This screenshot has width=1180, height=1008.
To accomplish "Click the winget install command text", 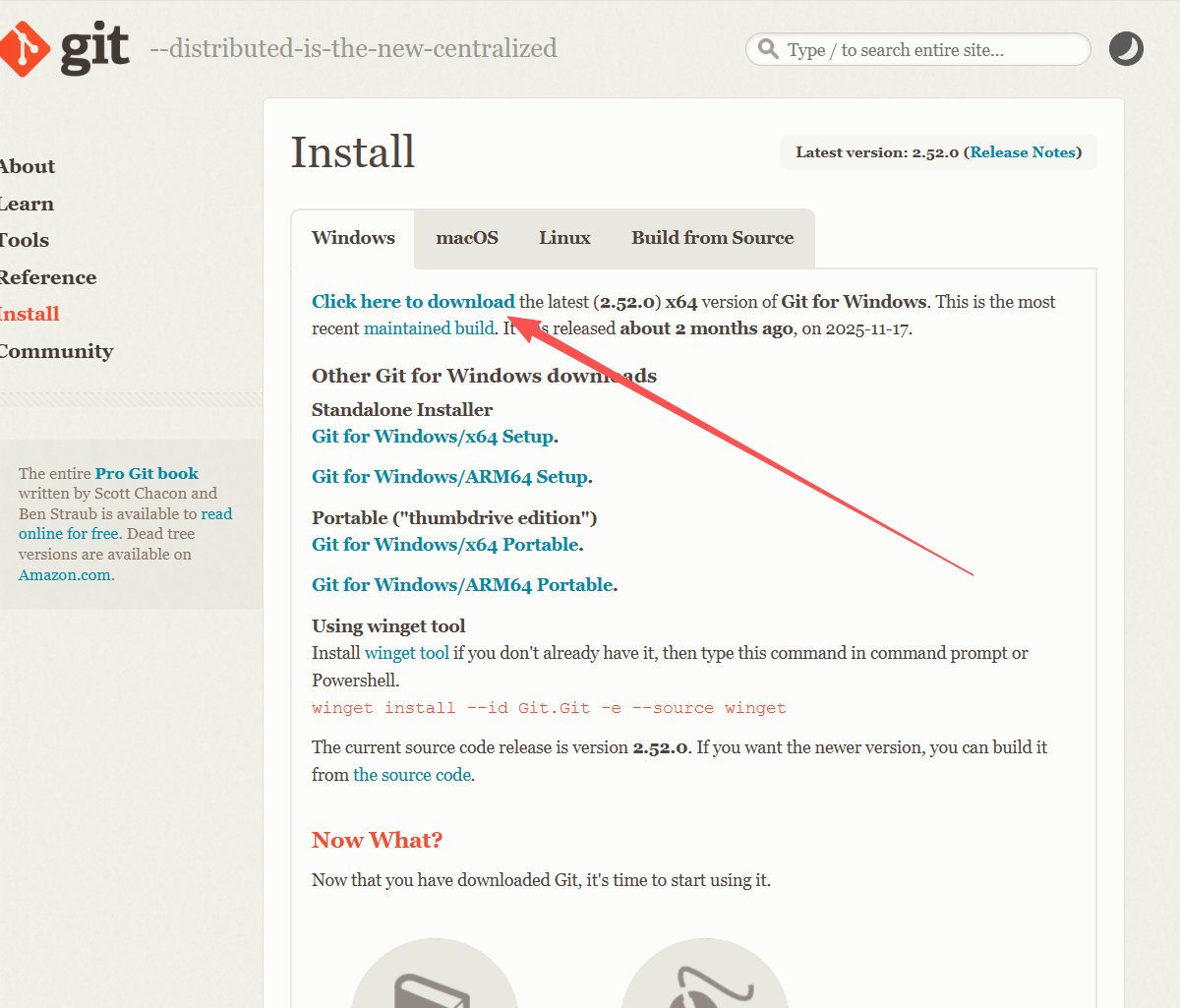I will click(549, 708).
